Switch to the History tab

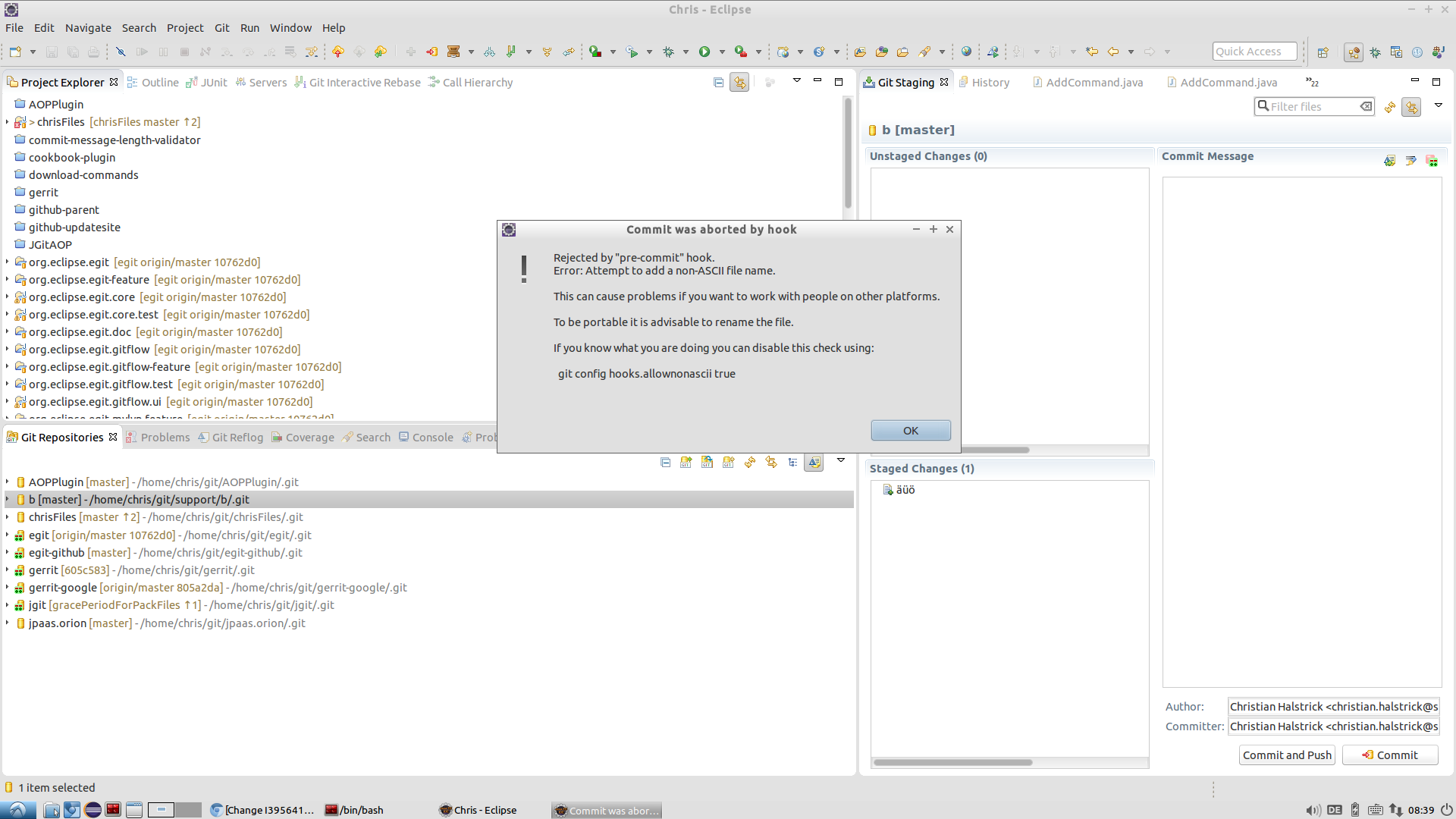click(990, 82)
